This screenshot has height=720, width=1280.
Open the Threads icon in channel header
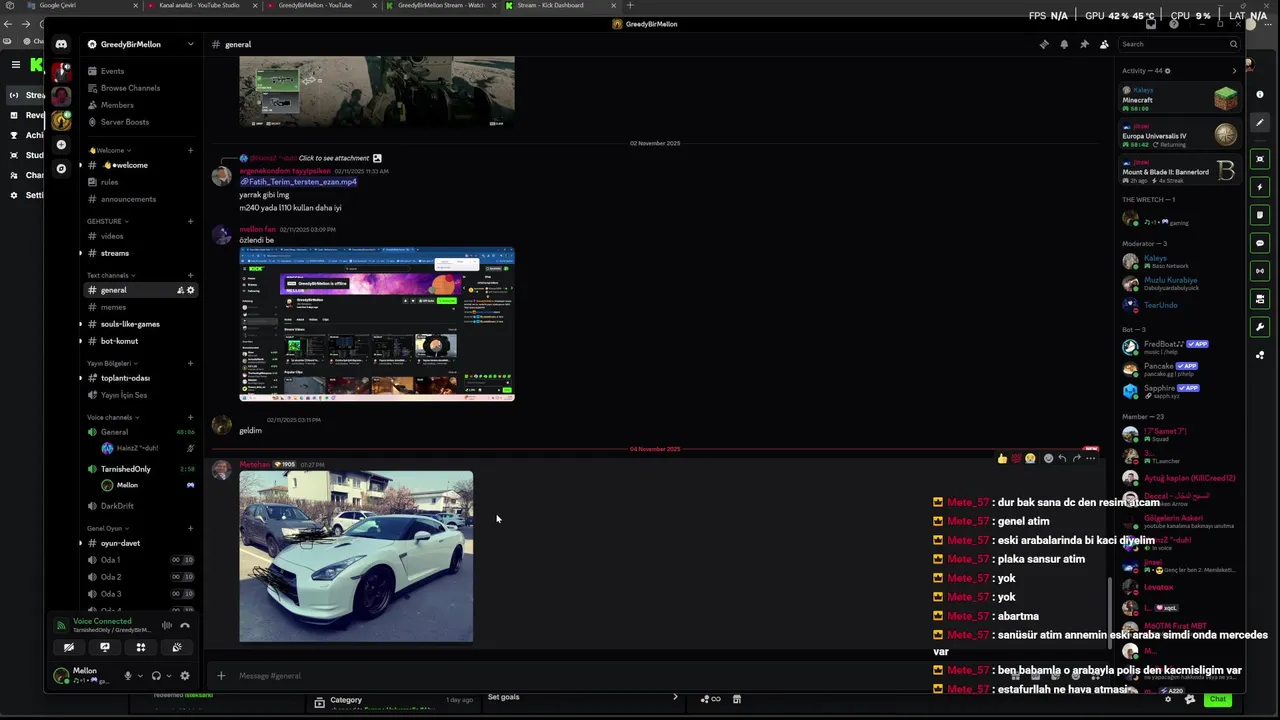1044,44
